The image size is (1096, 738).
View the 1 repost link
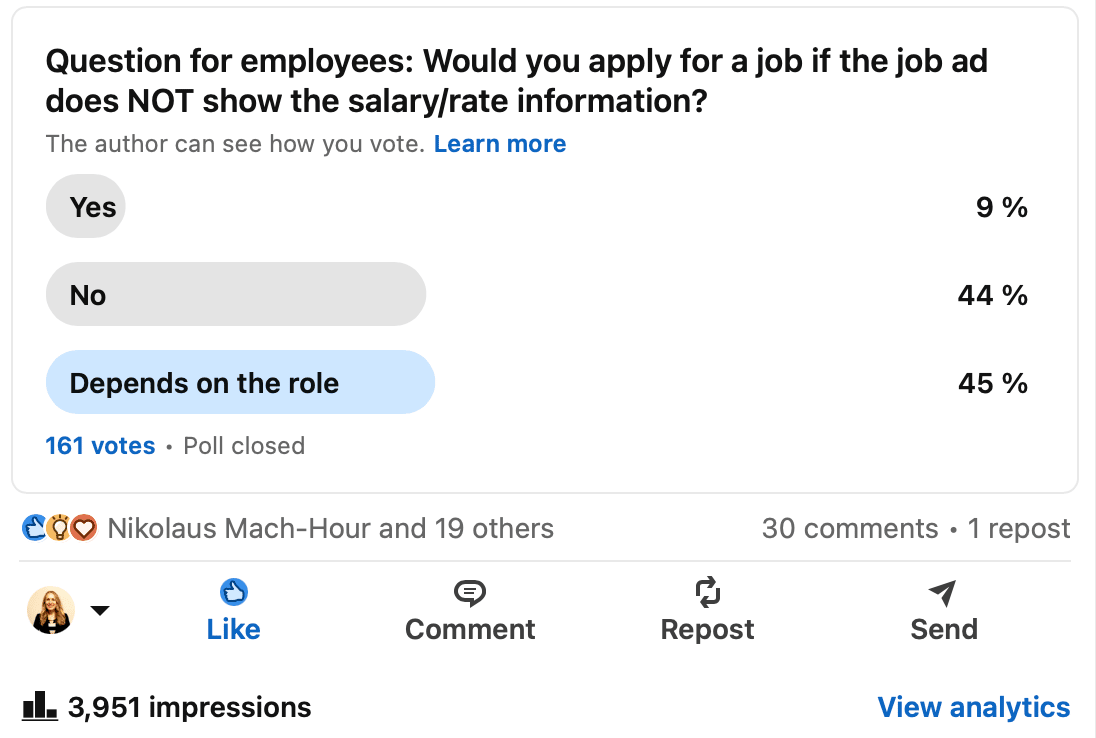[1018, 528]
